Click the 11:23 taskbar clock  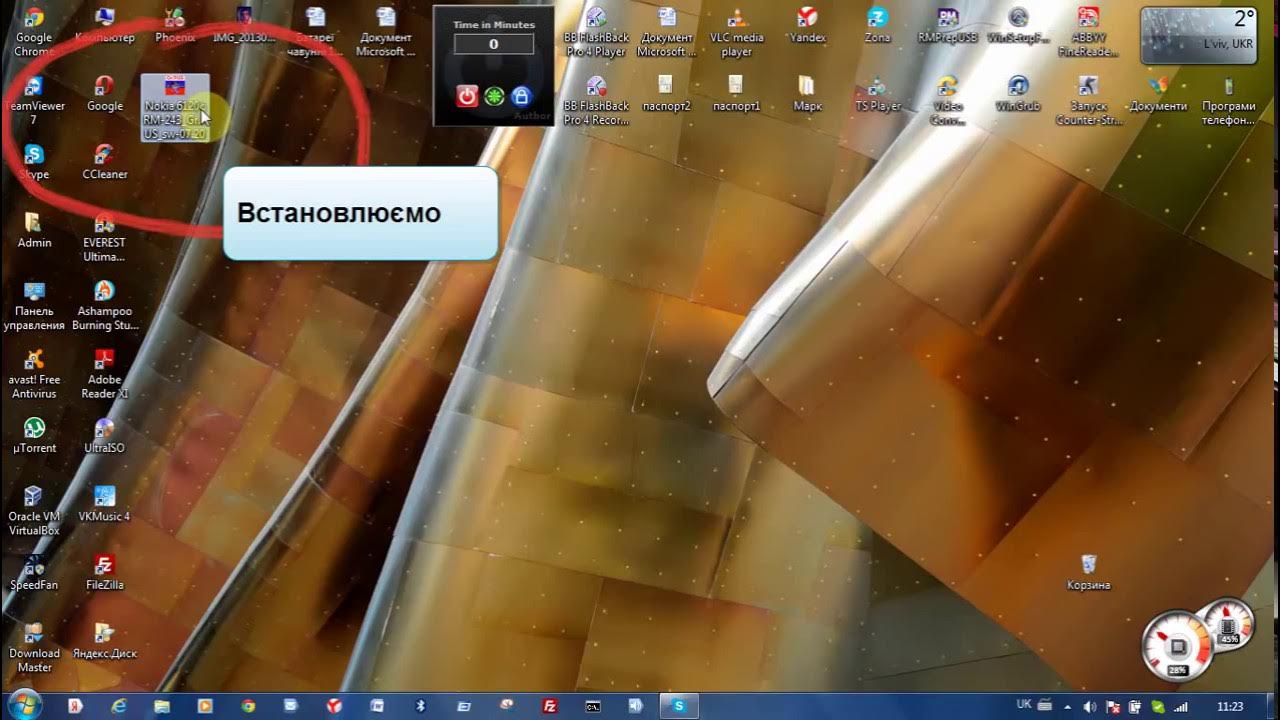coord(1230,706)
